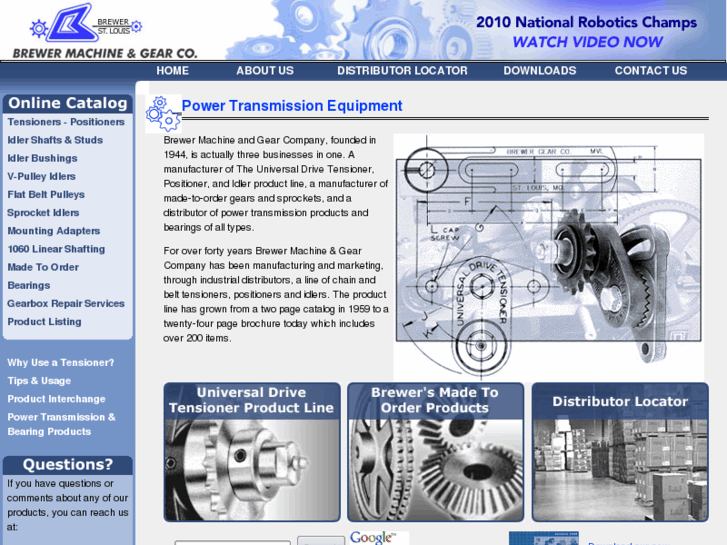Open the HOME menu item
Screen dimensions: 727x545
pyautogui.click(x=172, y=71)
